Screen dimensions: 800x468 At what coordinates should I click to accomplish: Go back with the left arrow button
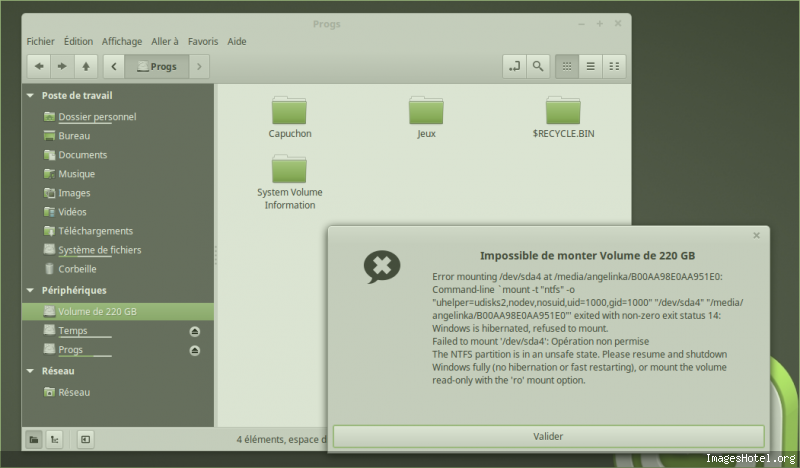click(39, 66)
